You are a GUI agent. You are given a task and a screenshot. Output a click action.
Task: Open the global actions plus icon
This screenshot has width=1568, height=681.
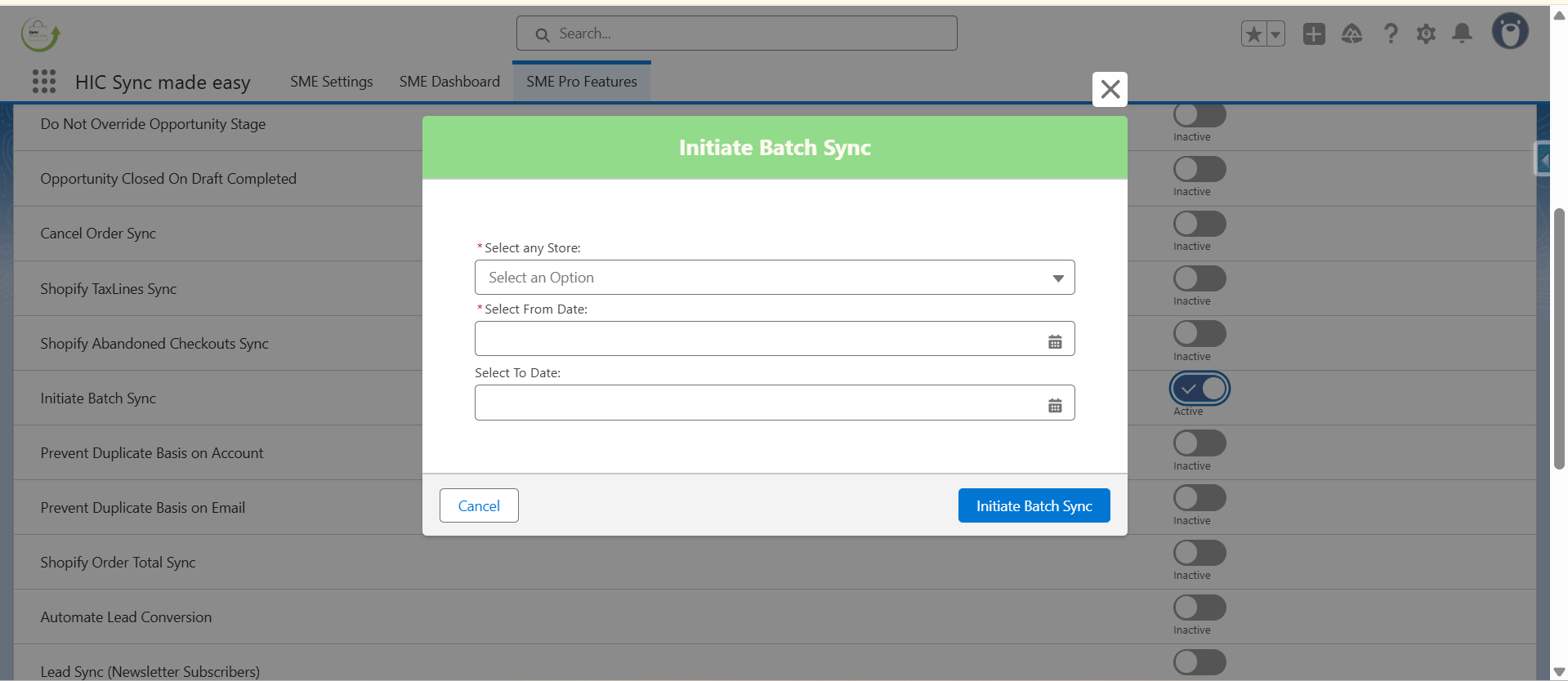tap(1314, 34)
